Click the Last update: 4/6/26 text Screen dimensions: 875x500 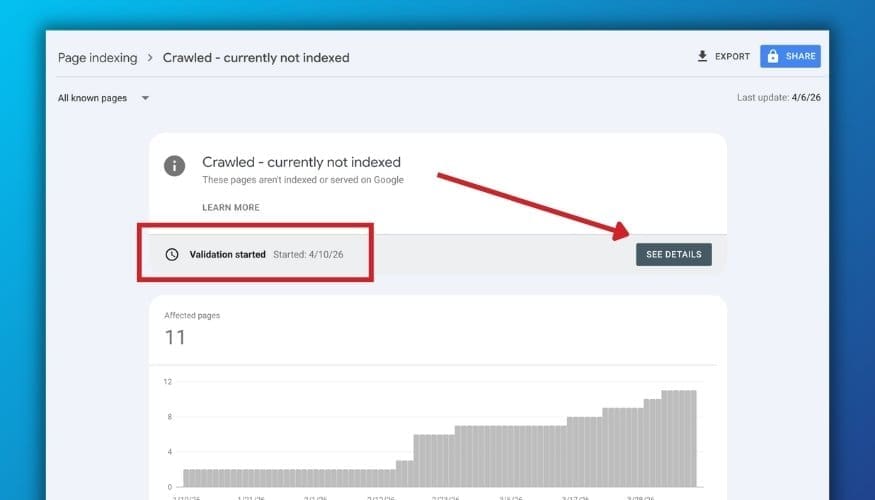click(x=778, y=98)
